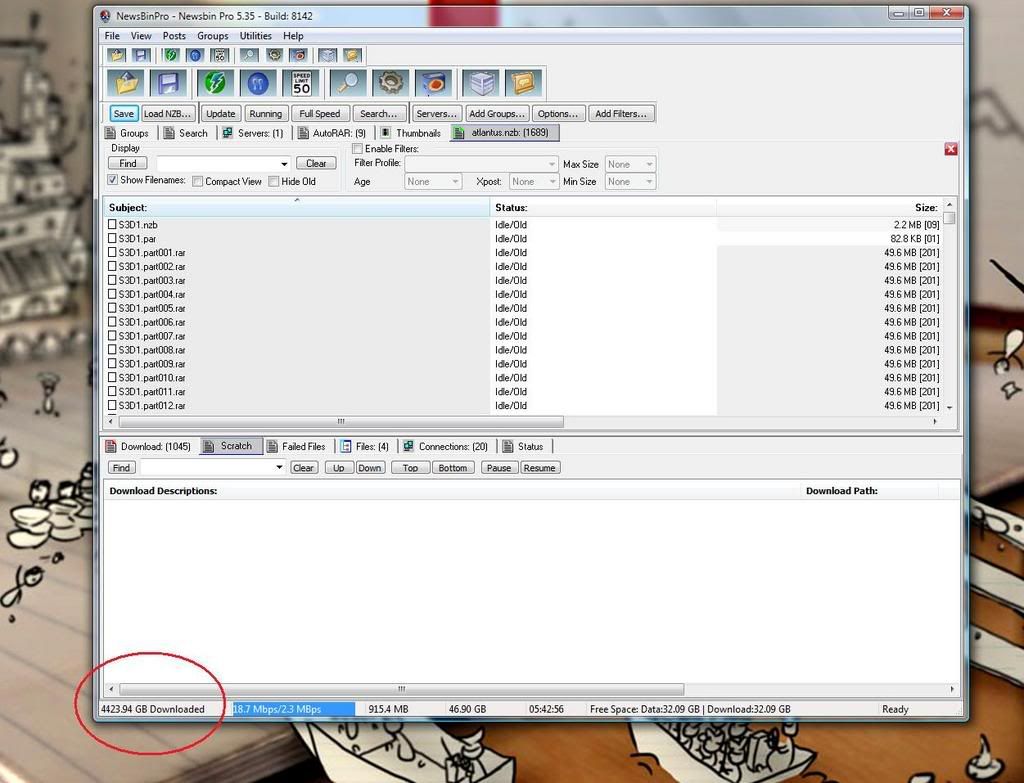Click the large blue pause icon
Image resolution: width=1024 pixels, height=783 pixels.
(258, 84)
